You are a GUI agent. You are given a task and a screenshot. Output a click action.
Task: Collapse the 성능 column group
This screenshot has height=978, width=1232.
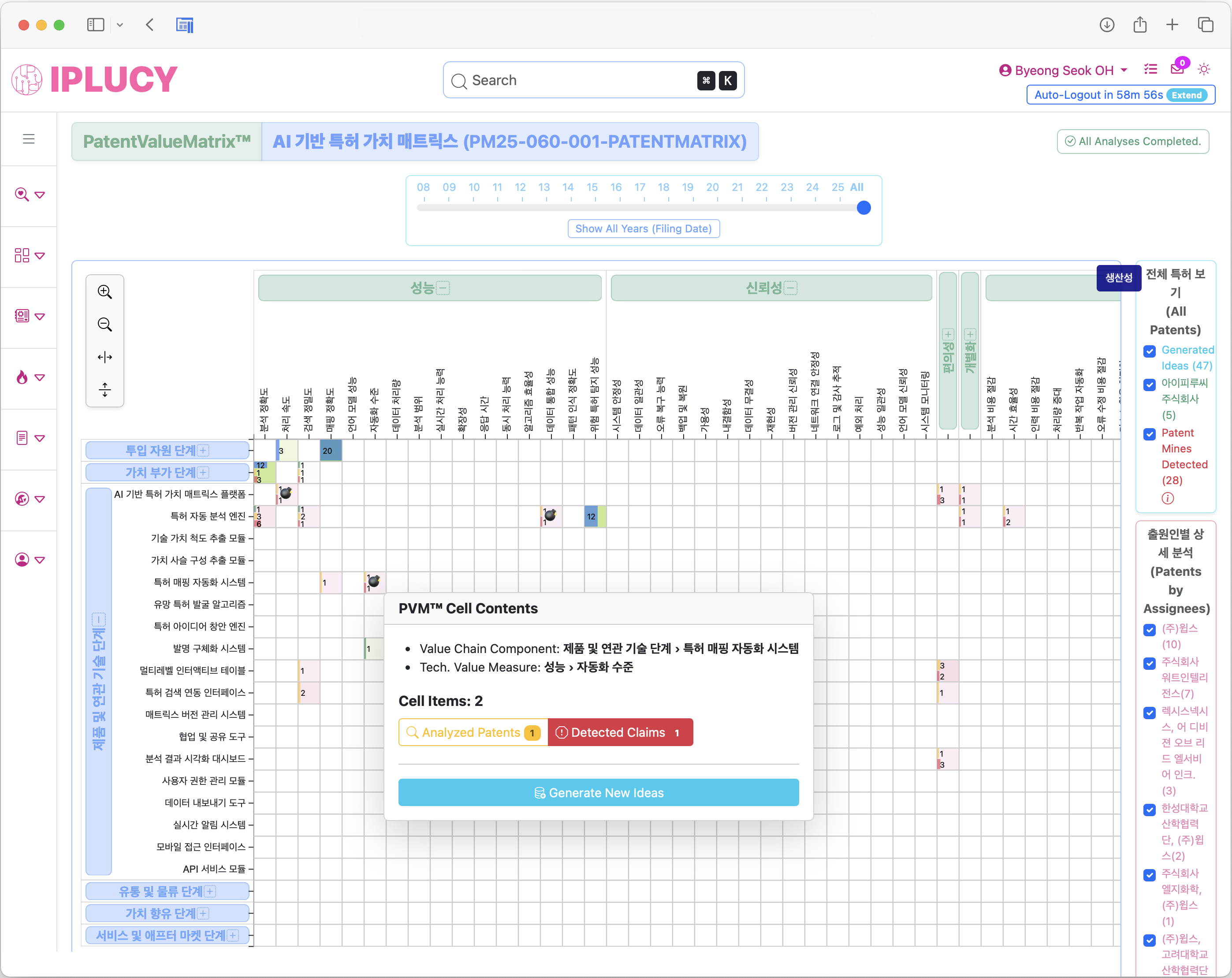coord(443,288)
